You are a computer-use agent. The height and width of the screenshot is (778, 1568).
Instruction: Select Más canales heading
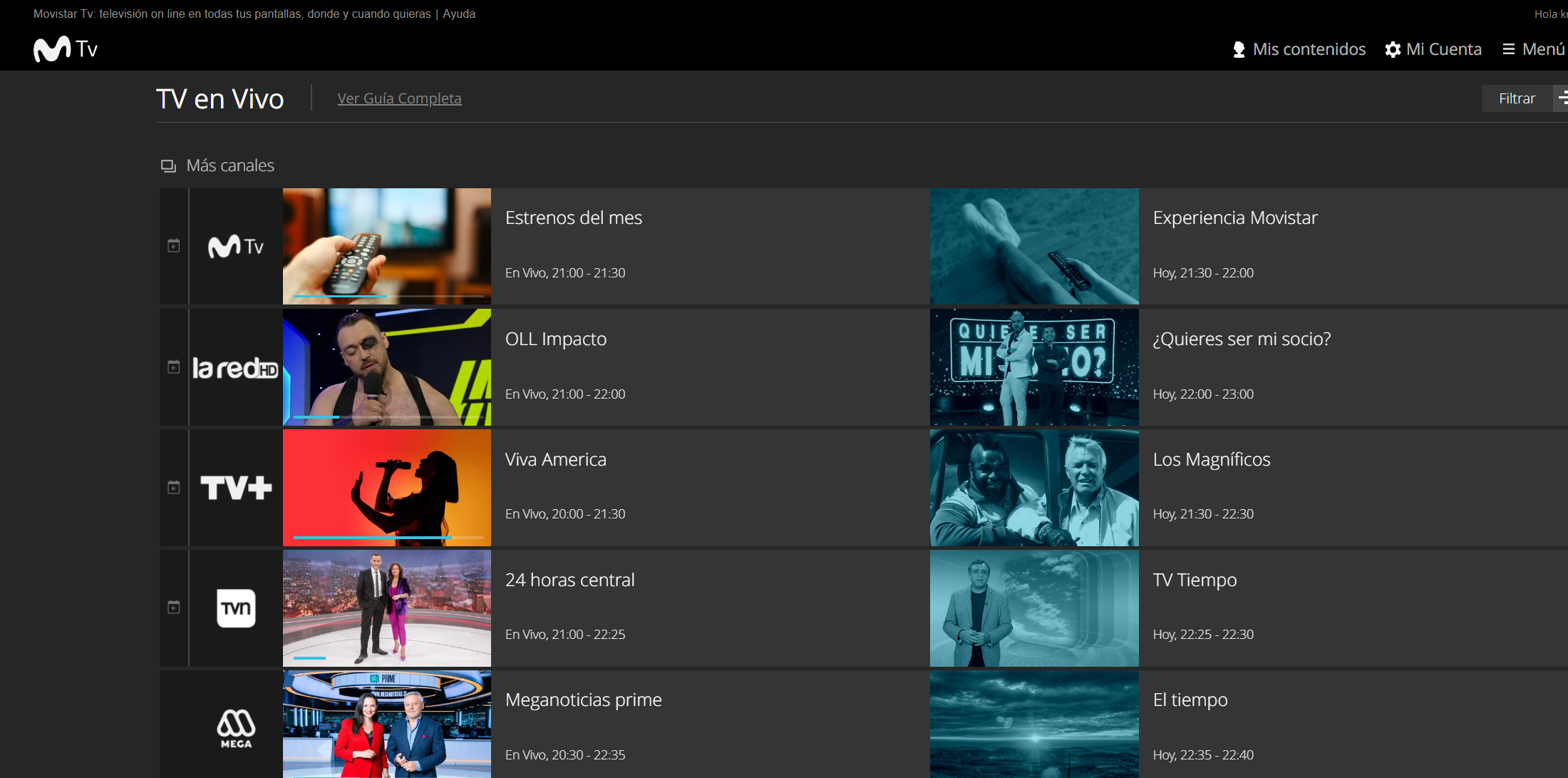230,165
